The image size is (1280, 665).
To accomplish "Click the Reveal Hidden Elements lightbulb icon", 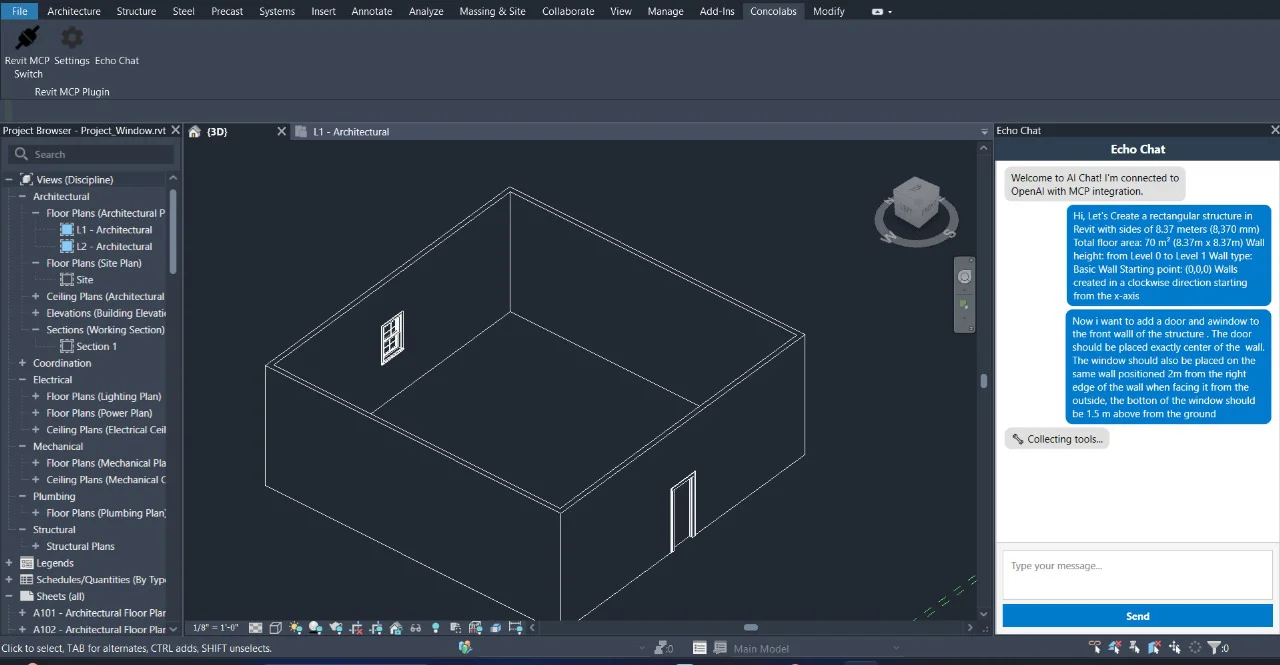I will [436, 627].
